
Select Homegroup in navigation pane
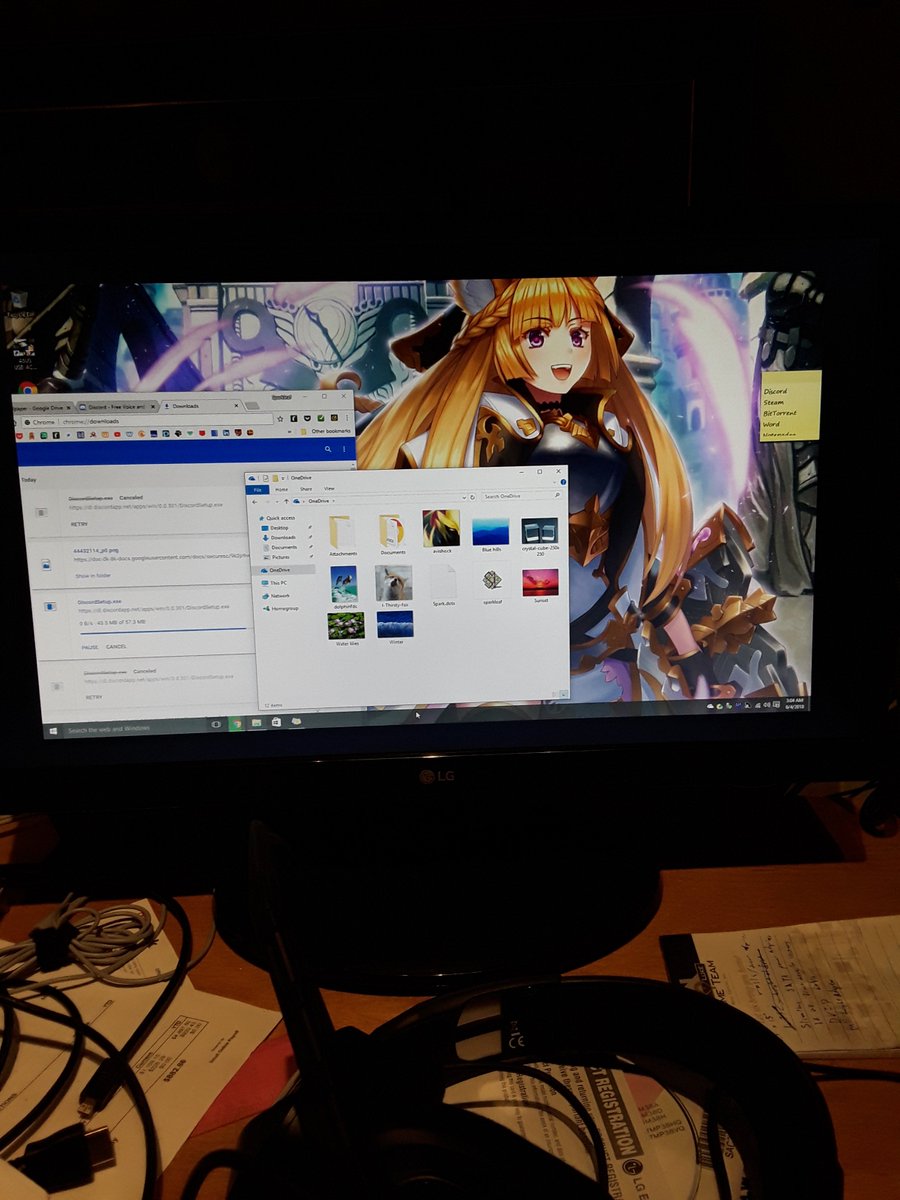click(x=282, y=608)
